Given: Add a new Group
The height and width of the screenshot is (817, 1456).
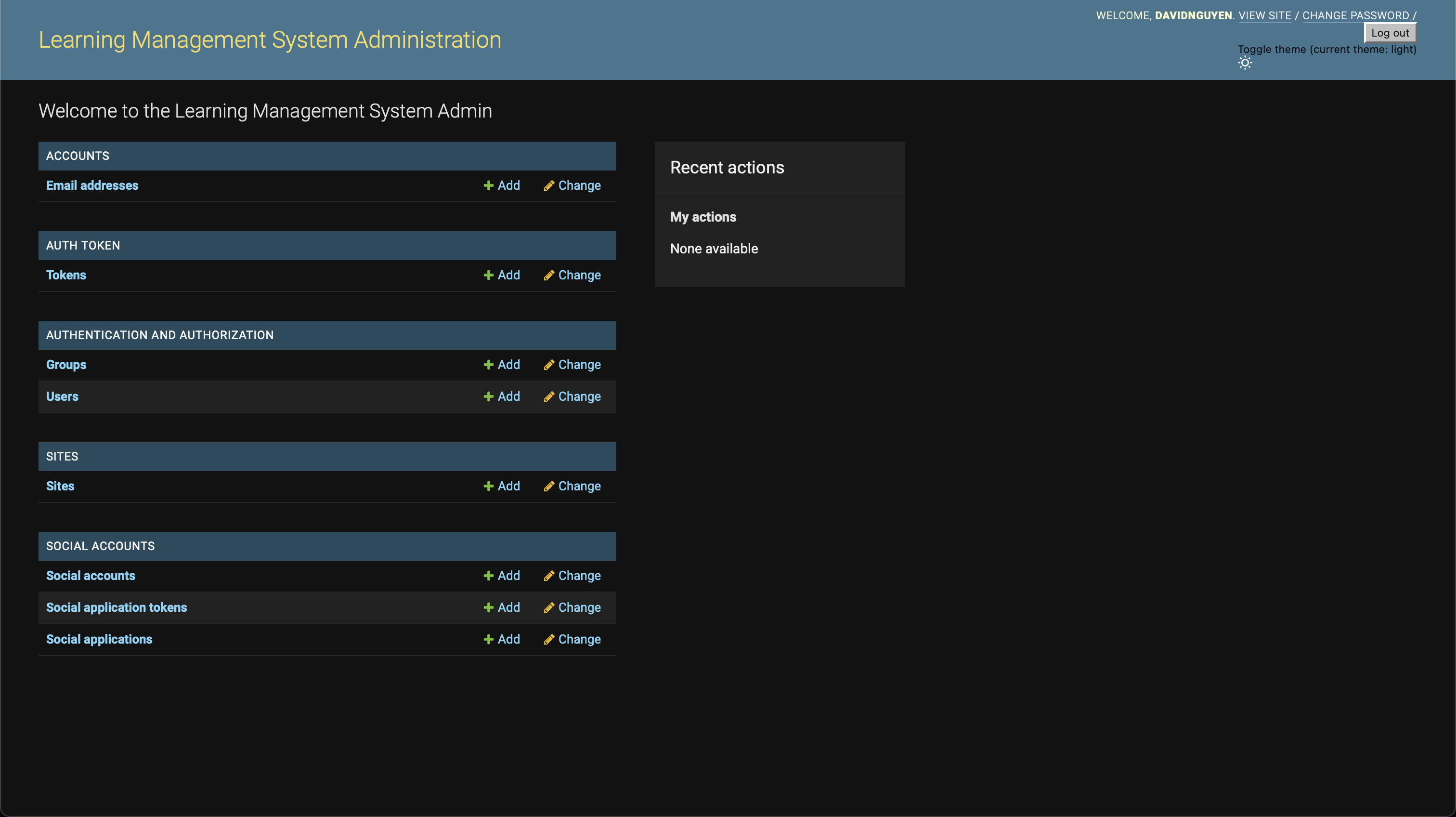Looking at the screenshot, I should pos(502,365).
